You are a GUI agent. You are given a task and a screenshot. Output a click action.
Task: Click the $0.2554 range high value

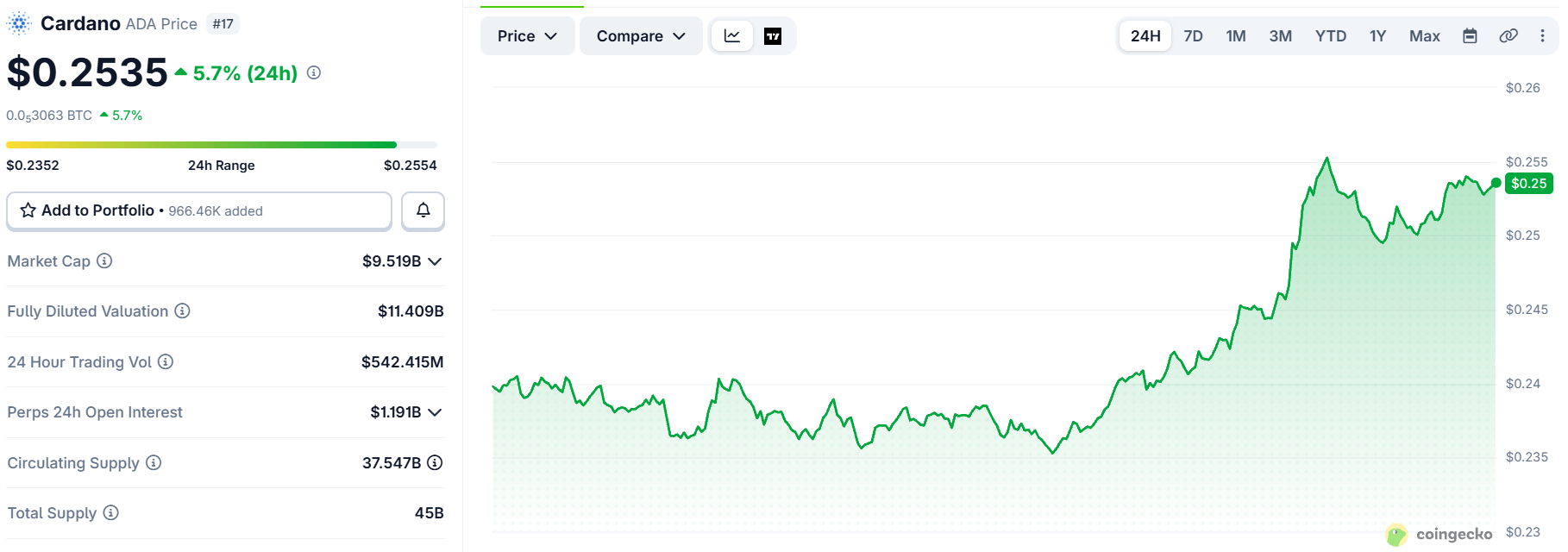click(411, 165)
